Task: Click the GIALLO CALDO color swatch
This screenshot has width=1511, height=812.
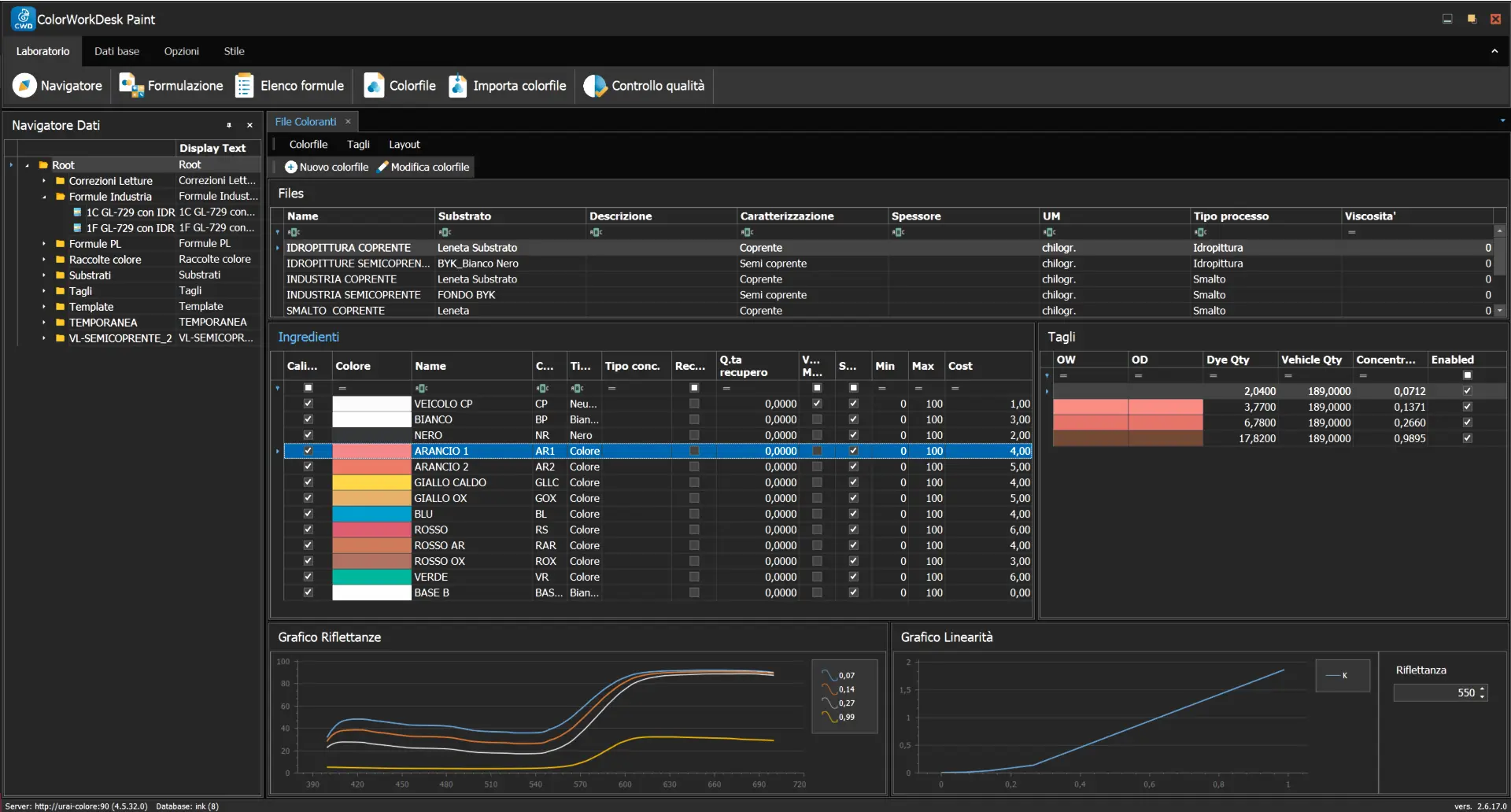Action: tap(371, 482)
